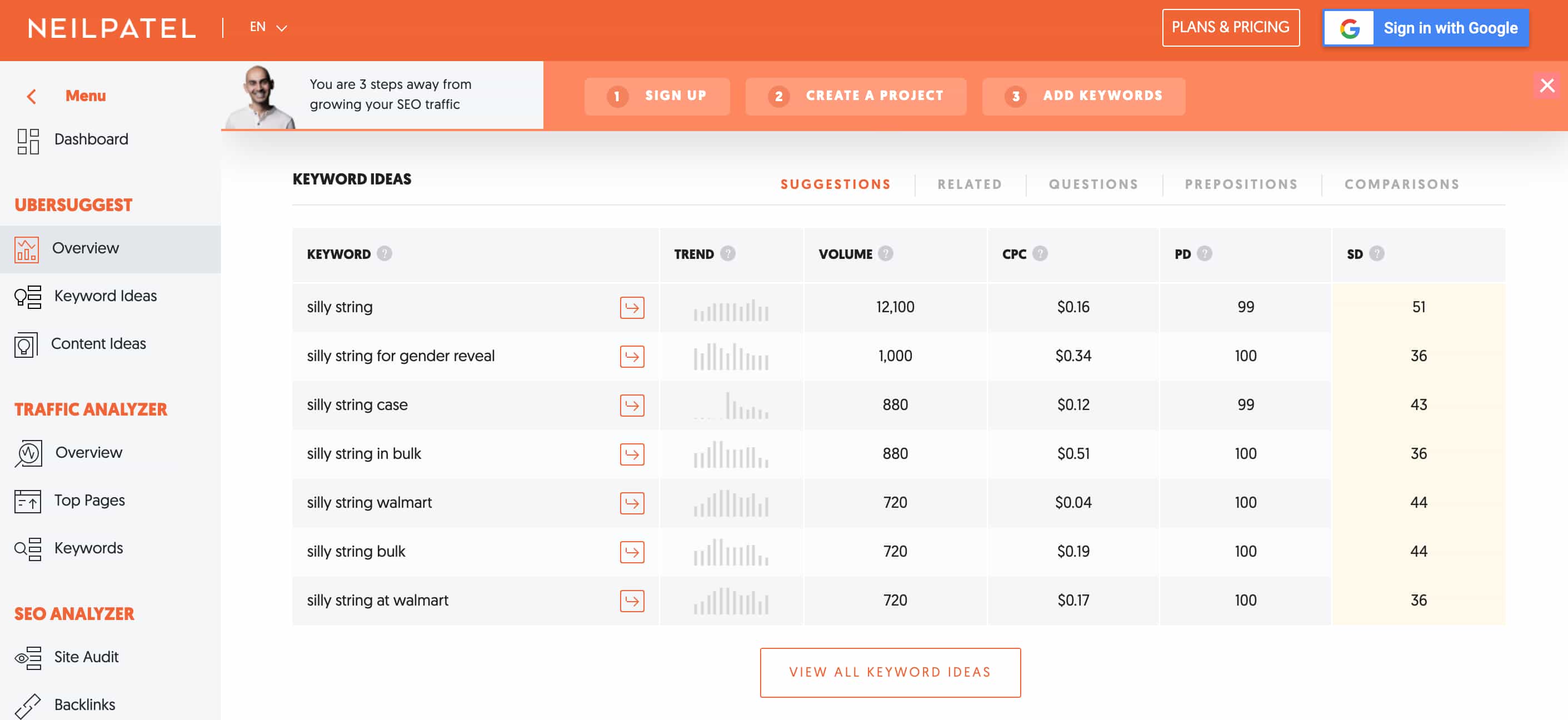Screen dimensions: 1568x720
Task: Open the COMPARISONS tab
Action: pyautogui.click(x=1401, y=184)
